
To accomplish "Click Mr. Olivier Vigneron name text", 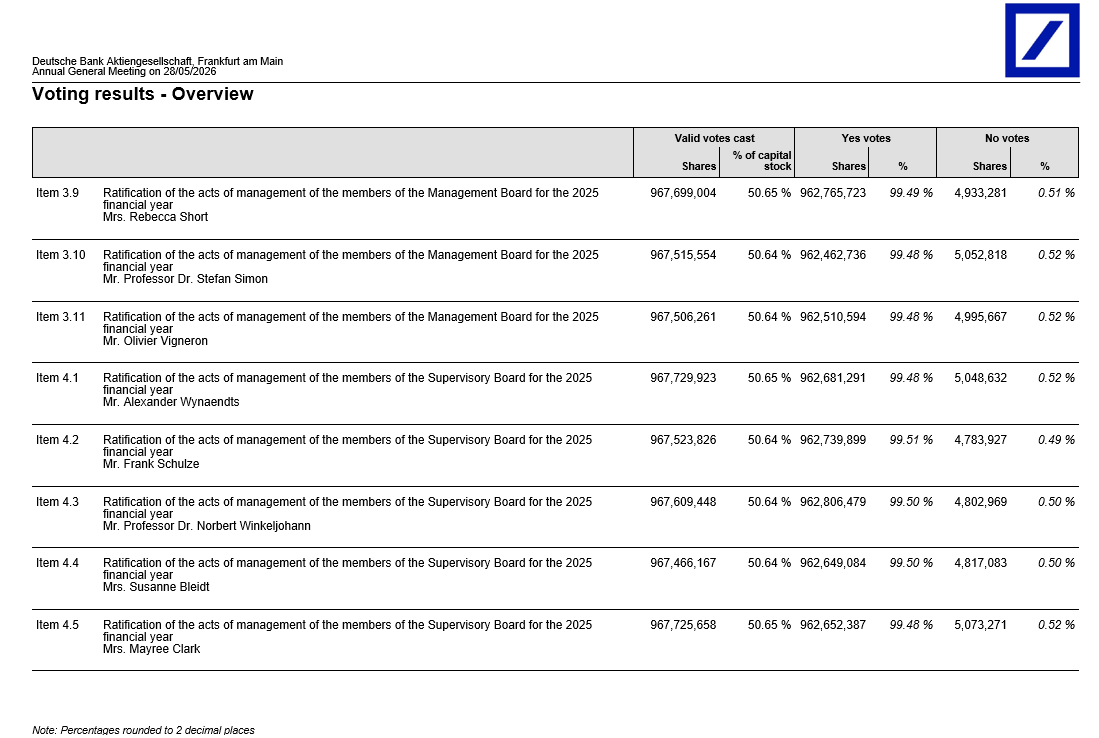I will (156, 341).
